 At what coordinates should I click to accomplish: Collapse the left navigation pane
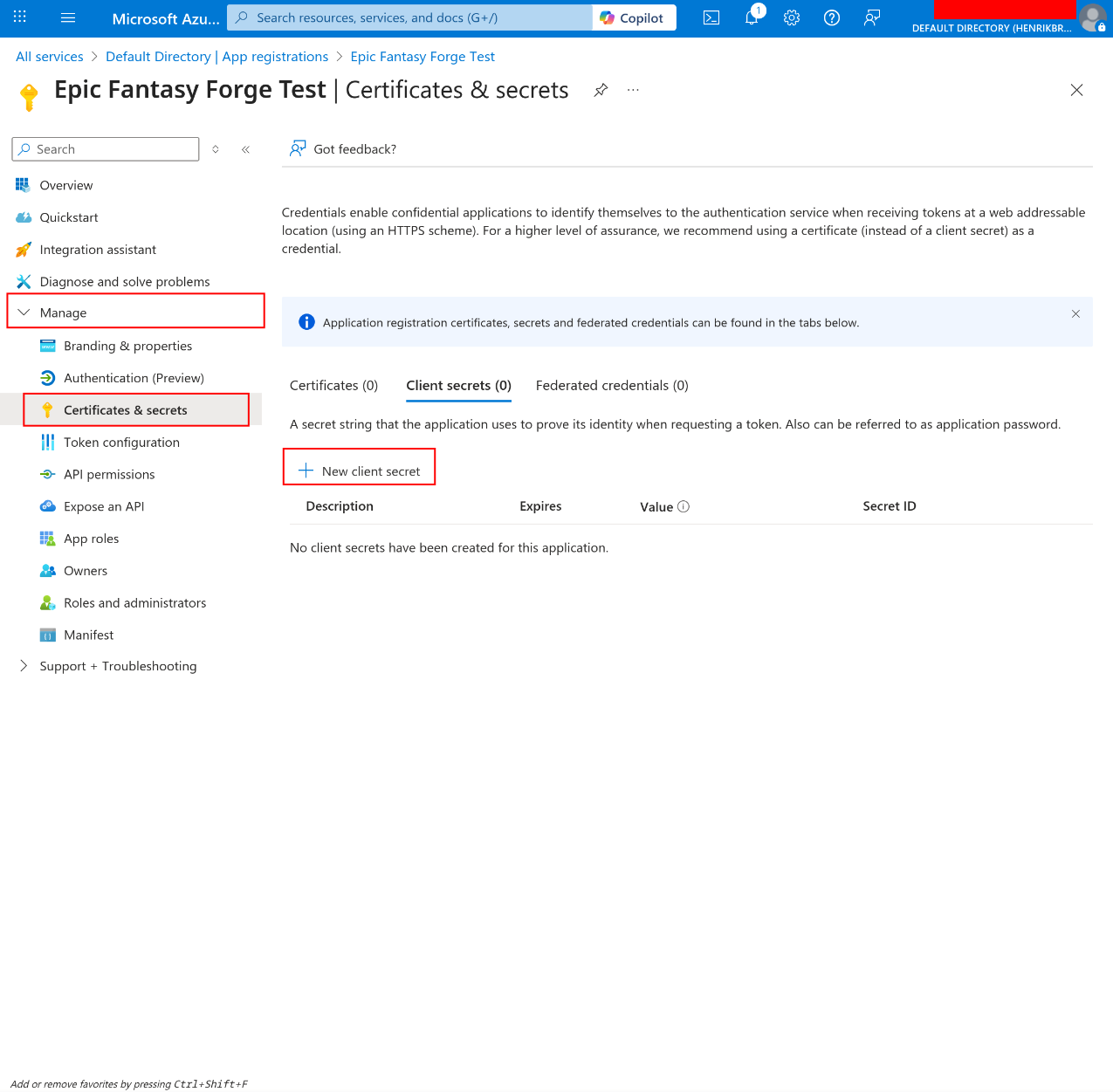(245, 149)
